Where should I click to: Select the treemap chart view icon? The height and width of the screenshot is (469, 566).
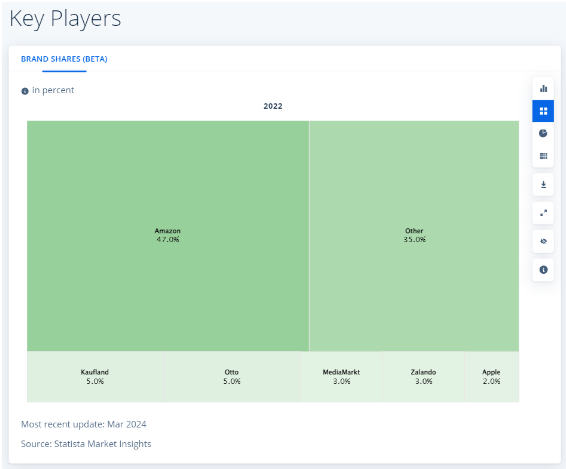pyautogui.click(x=543, y=111)
